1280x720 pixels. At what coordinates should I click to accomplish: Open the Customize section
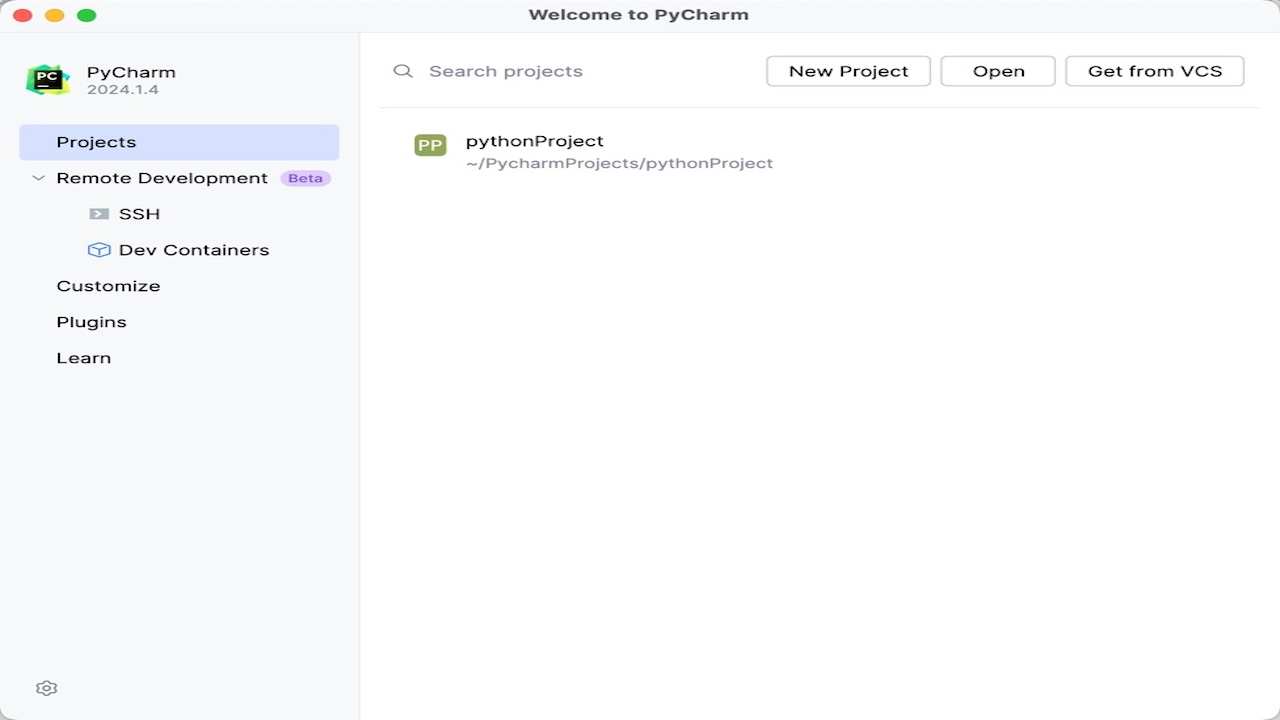pos(108,285)
